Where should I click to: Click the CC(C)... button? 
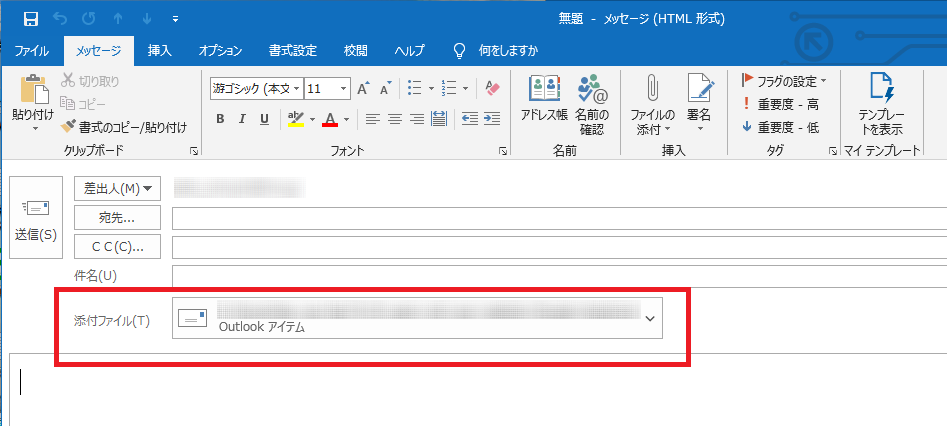click(x=117, y=247)
